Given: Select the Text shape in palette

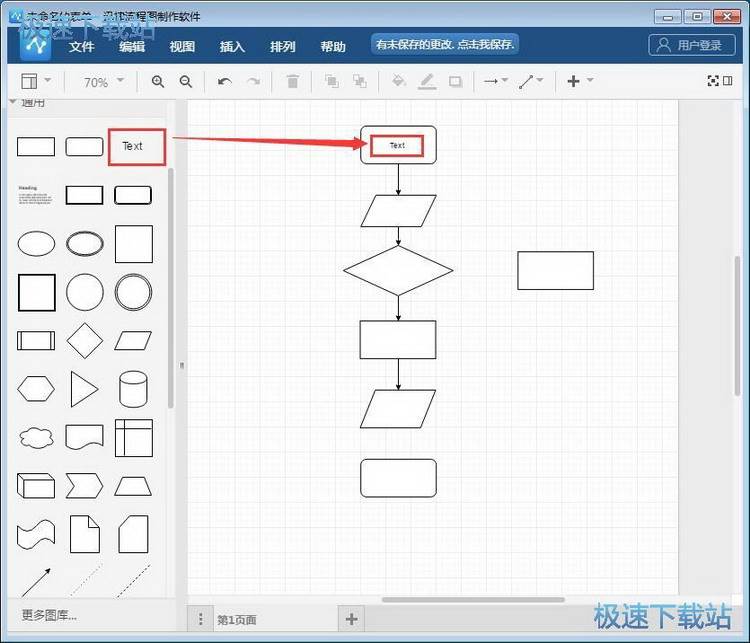Looking at the screenshot, I should coord(132,146).
